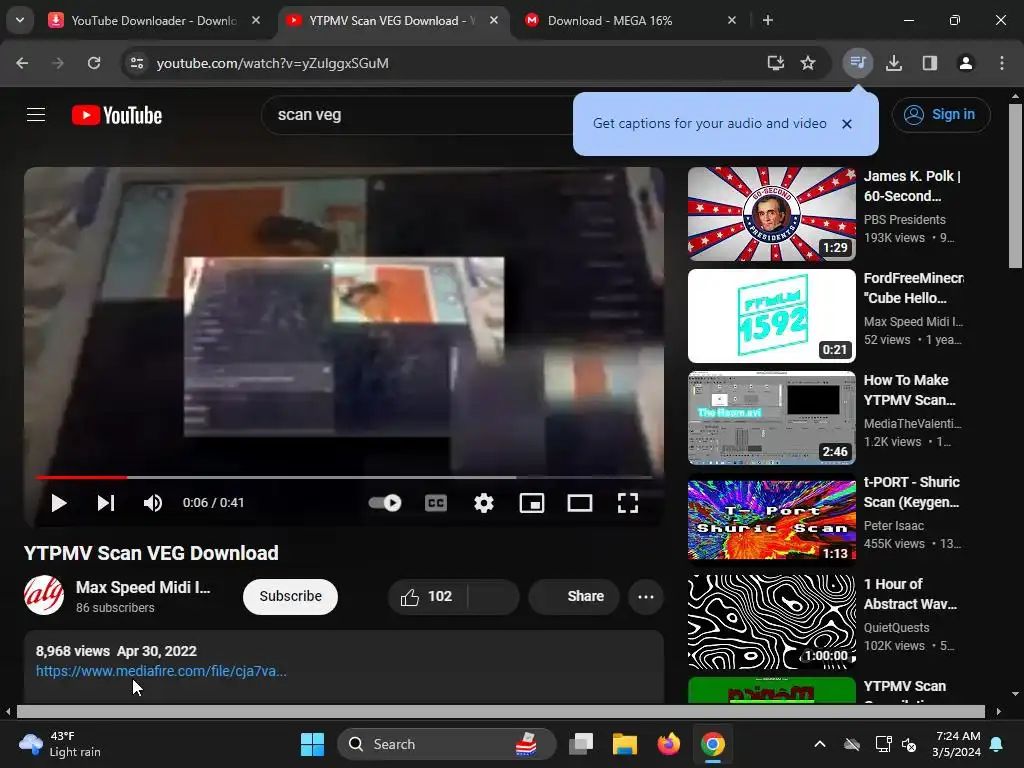
Task: Open t-PORT Shuric Scan video thumbnail
Action: pyautogui.click(x=772, y=520)
